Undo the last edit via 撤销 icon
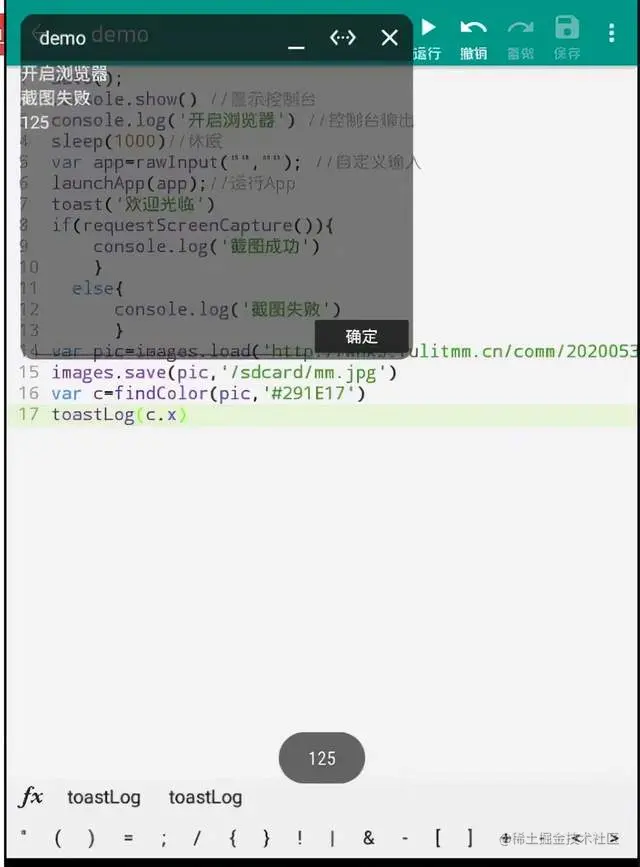This screenshot has width=640, height=867. coord(474,38)
